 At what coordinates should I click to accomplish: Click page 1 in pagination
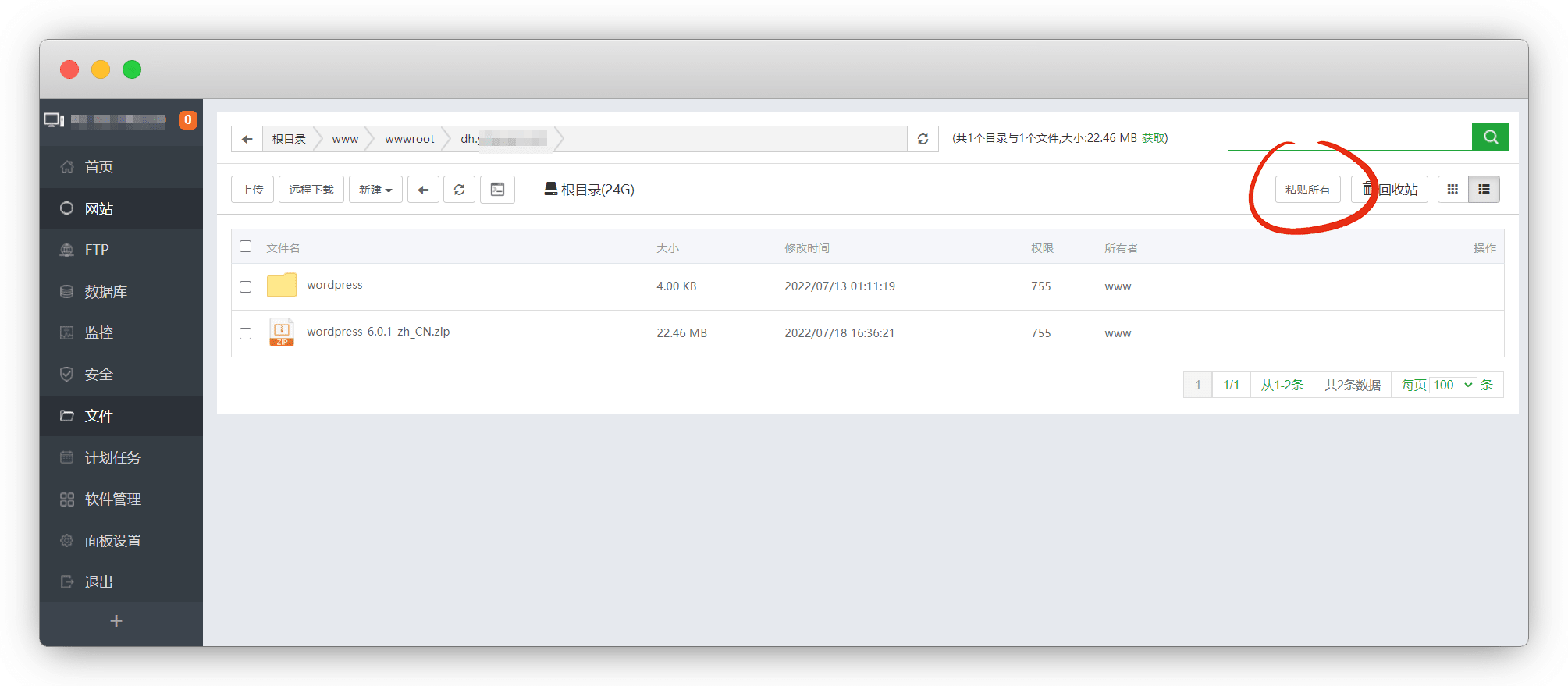pos(1198,385)
